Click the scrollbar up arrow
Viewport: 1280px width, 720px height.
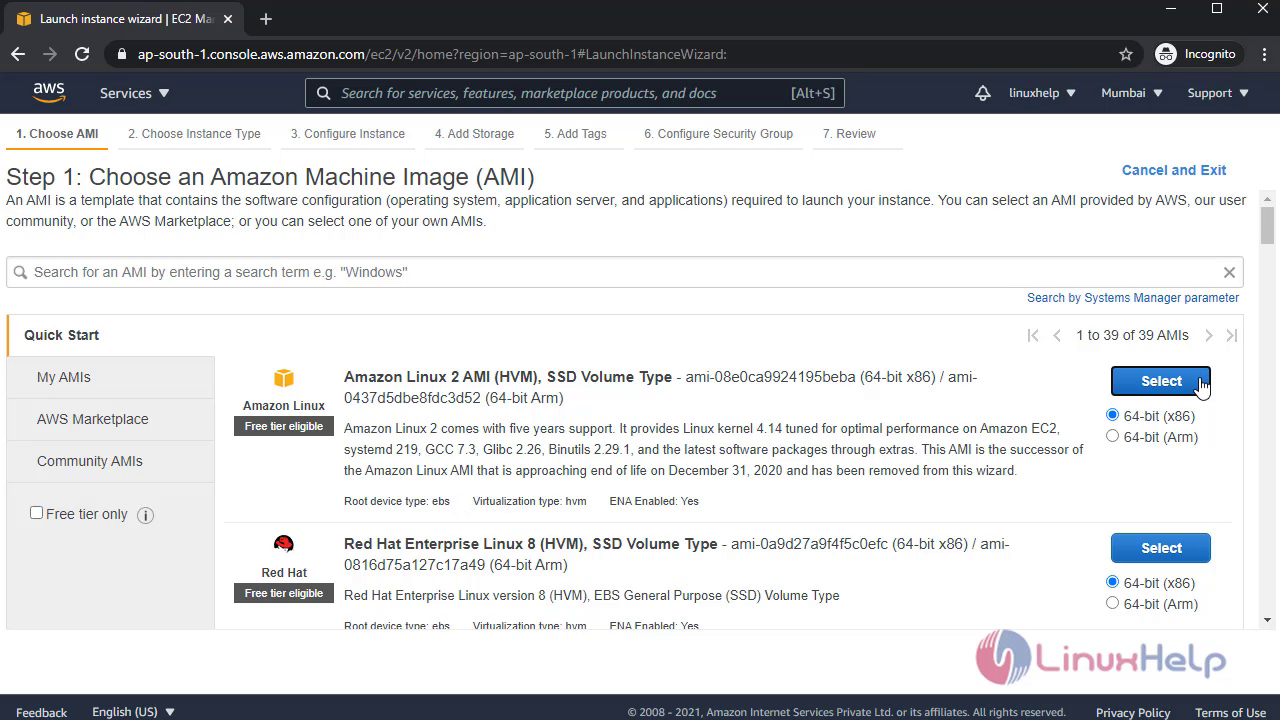[x=1267, y=197]
